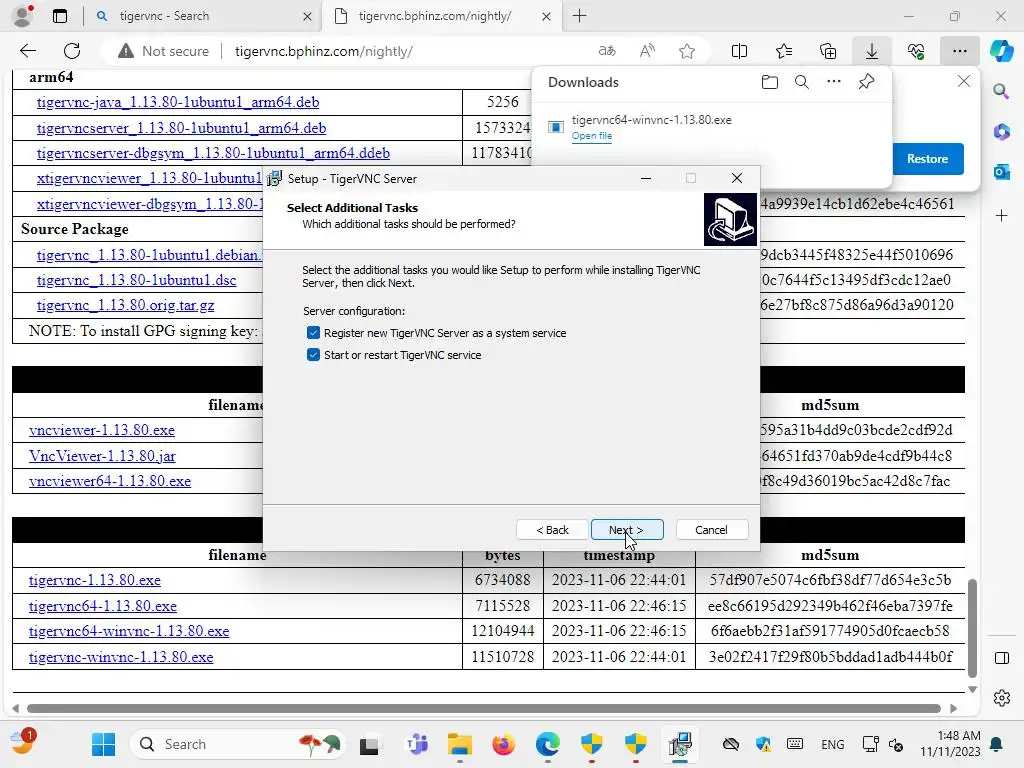The image size is (1024, 768).
Task: Toggle Register new TigerVNC Server as system service
Action: click(x=313, y=333)
